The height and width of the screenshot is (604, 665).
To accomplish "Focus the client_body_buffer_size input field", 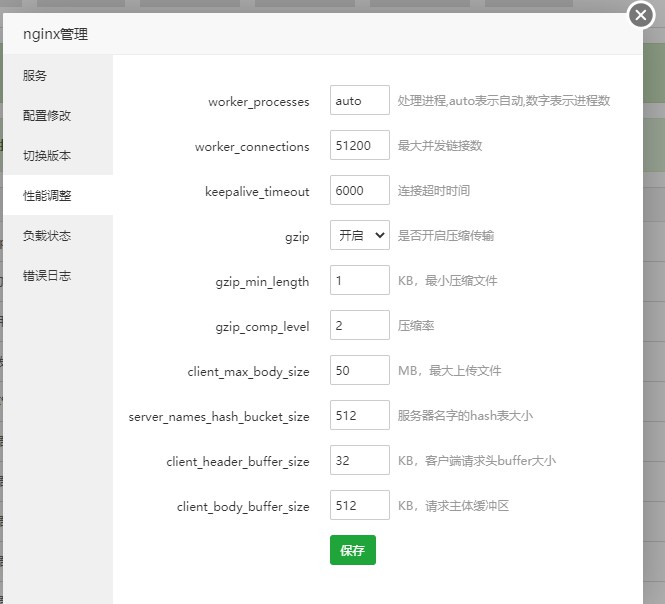I will tap(360, 505).
